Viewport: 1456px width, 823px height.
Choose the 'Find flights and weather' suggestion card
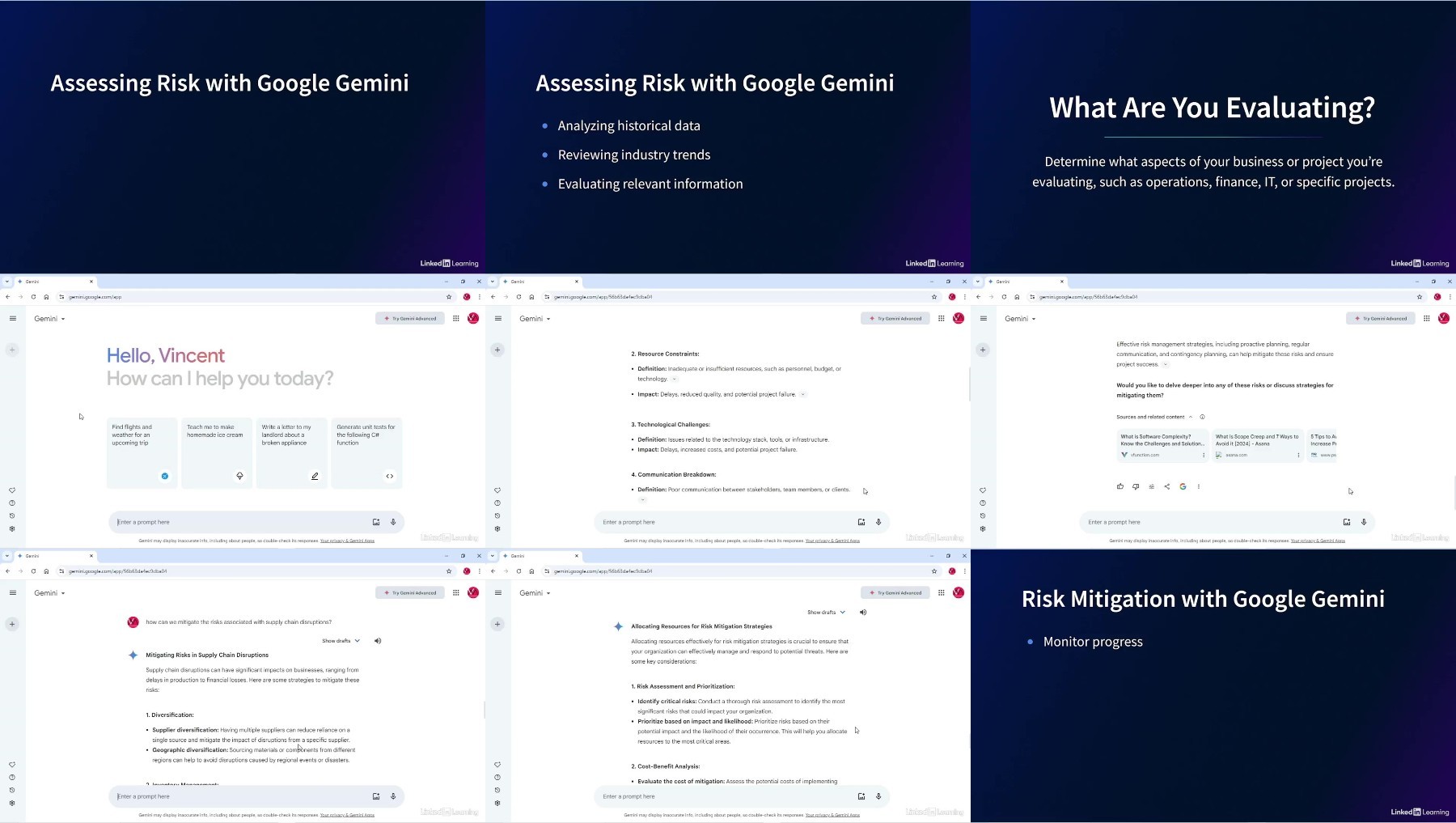142,453
